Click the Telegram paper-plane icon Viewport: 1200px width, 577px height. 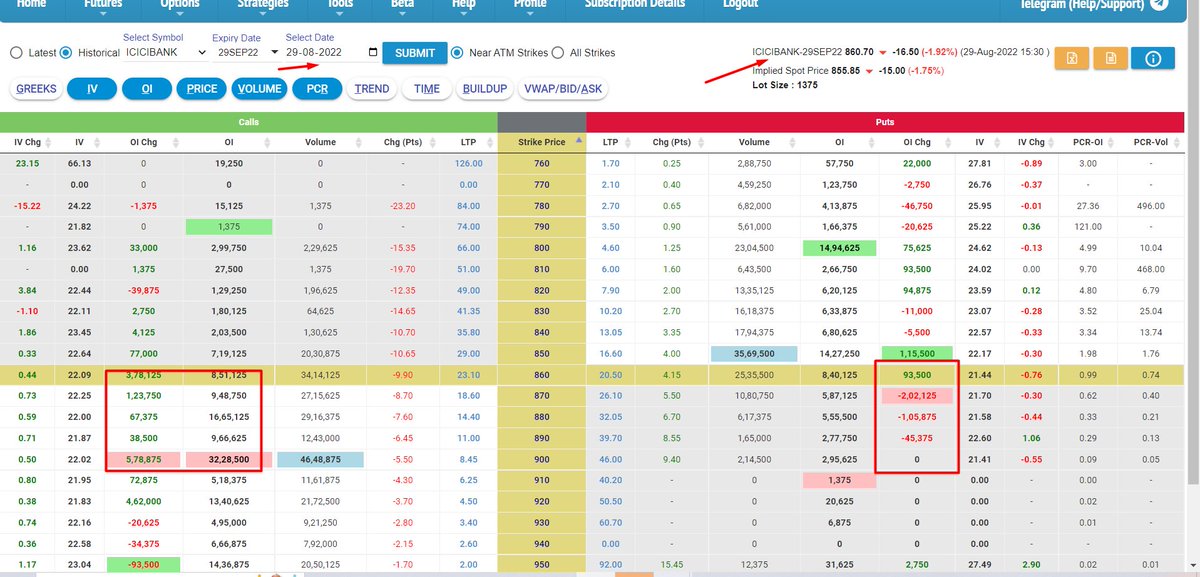(1160, 4)
